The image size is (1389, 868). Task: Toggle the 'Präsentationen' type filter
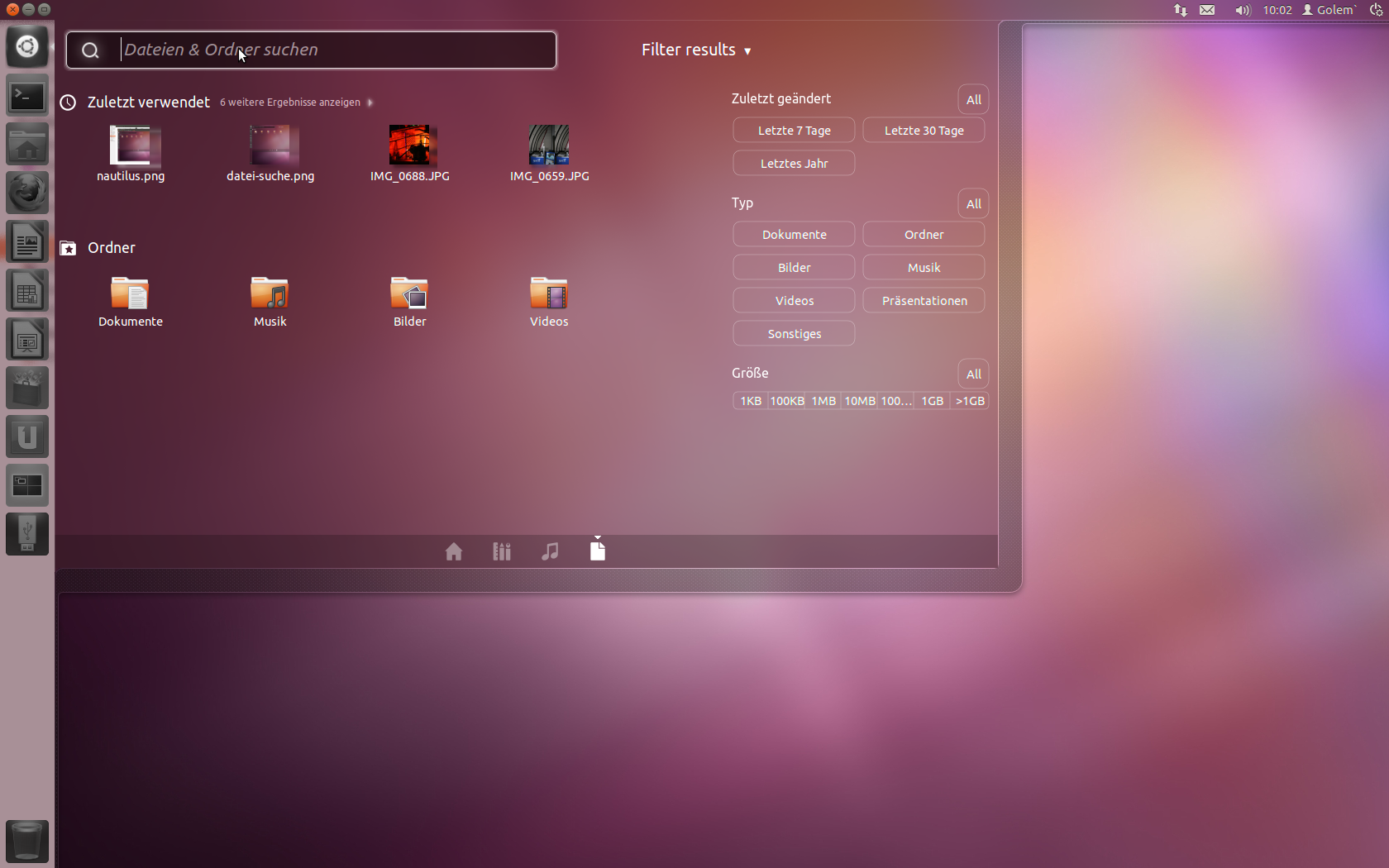click(924, 300)
